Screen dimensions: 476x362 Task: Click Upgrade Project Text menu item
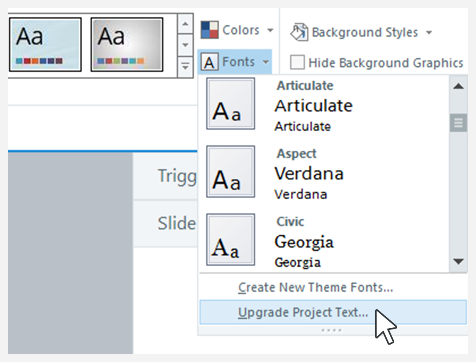point(333,312)
